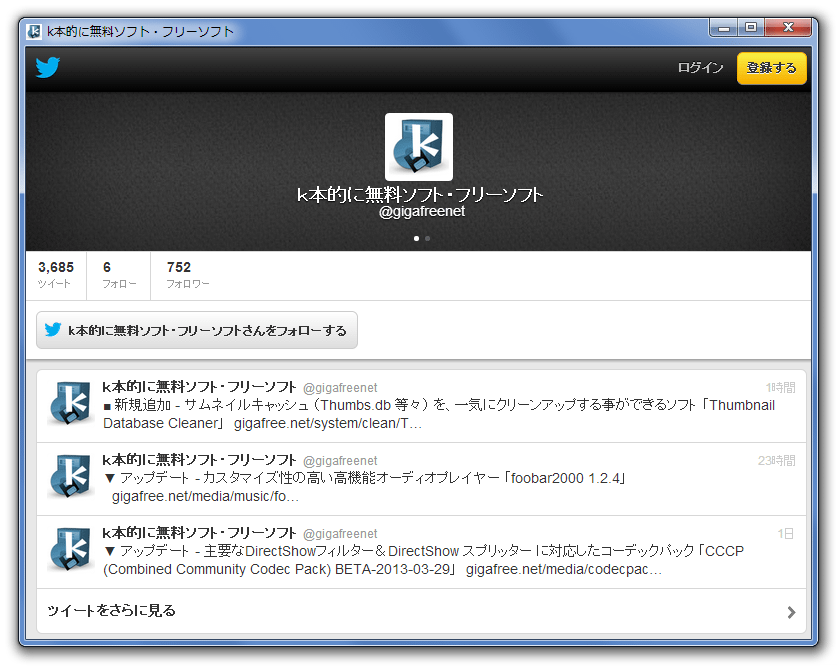The width and height of the screenshot is (840, 671).
Task: Select the first profile banner page dot
Action: [x=416, y=238]
